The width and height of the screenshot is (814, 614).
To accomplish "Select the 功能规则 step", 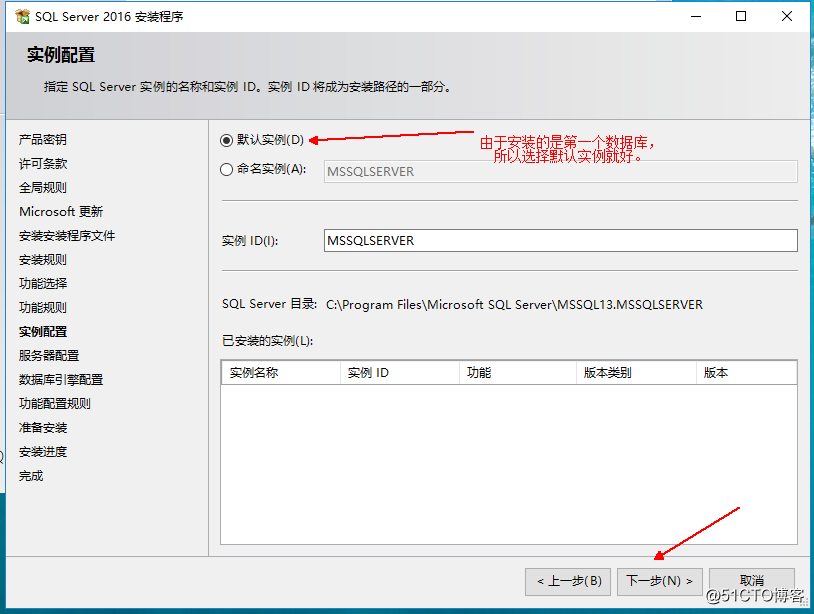I will point(43,307).
